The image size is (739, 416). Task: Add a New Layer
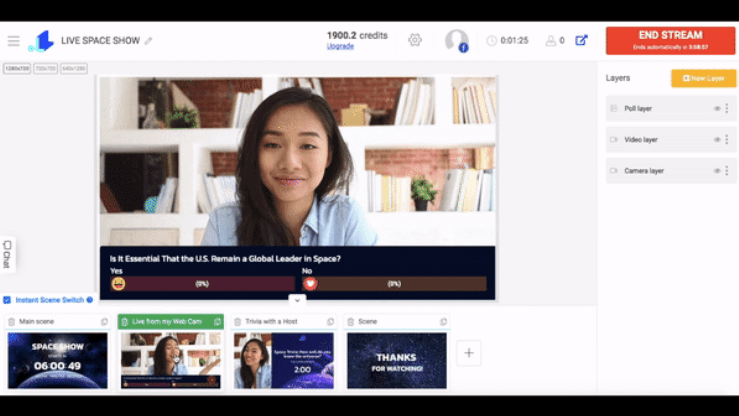click(704, 78)
